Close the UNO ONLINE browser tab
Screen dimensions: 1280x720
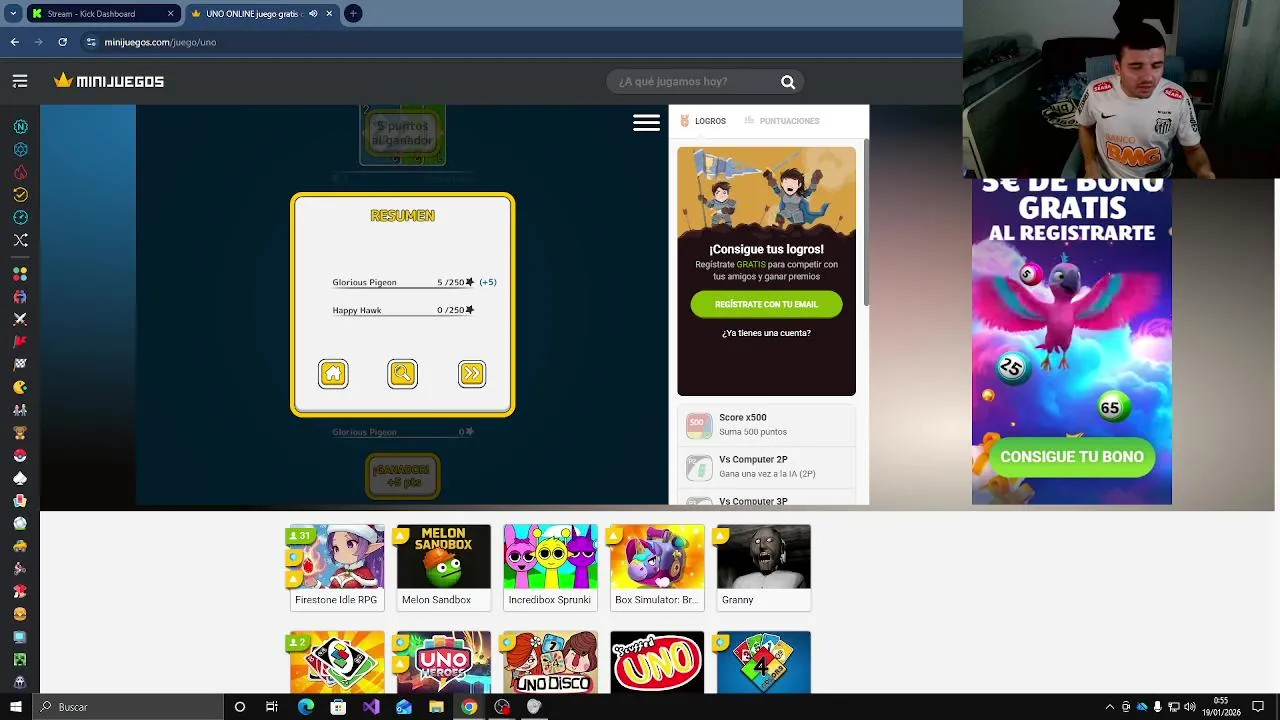pos(329,14)
